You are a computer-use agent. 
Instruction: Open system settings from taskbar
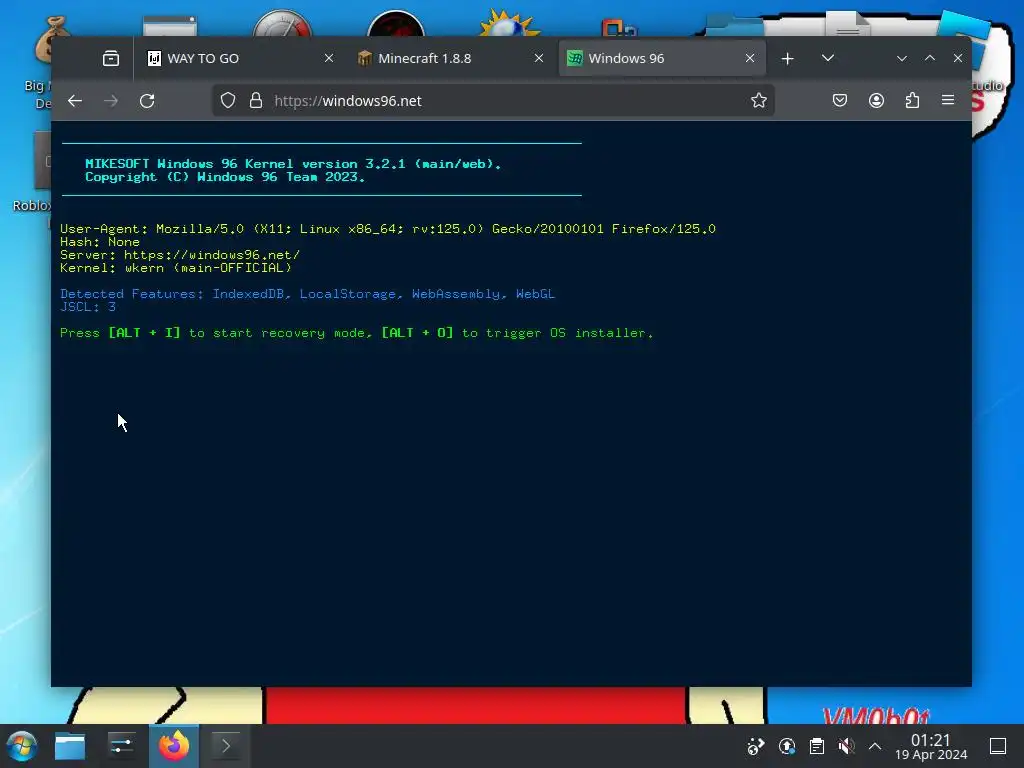121,746
